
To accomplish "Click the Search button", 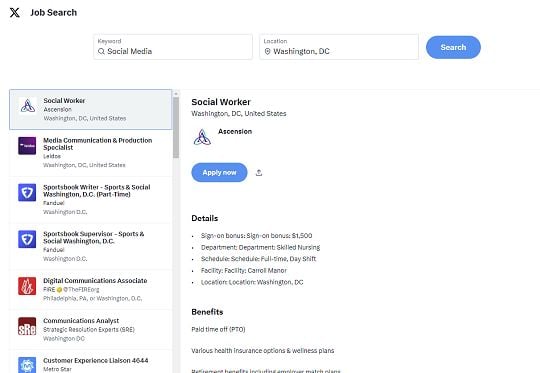I will (453, 47).
